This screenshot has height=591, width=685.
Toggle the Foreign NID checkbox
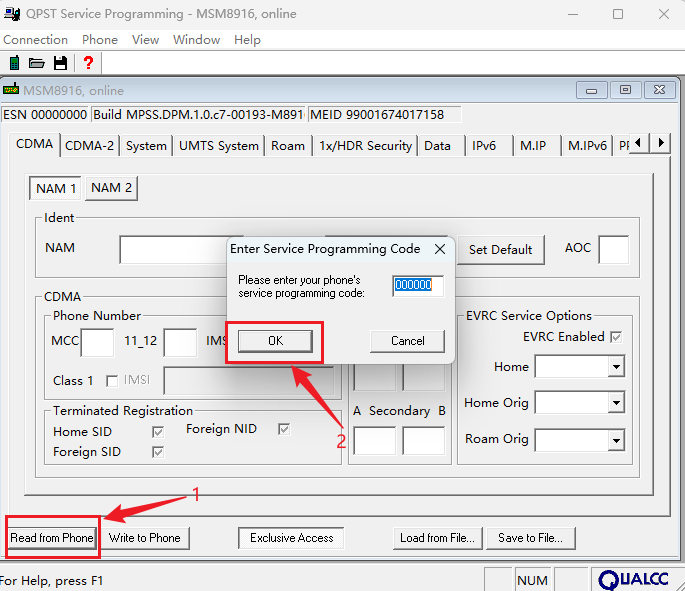(x=284, y=429)
